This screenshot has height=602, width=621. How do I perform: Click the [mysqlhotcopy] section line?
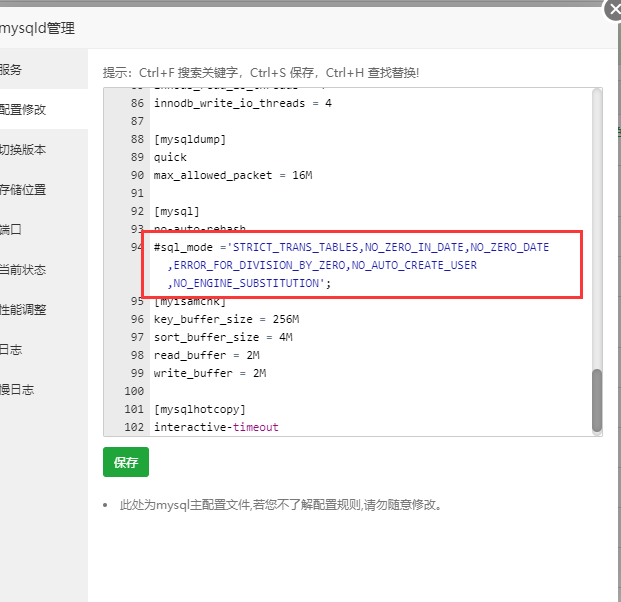pos(200,409)
